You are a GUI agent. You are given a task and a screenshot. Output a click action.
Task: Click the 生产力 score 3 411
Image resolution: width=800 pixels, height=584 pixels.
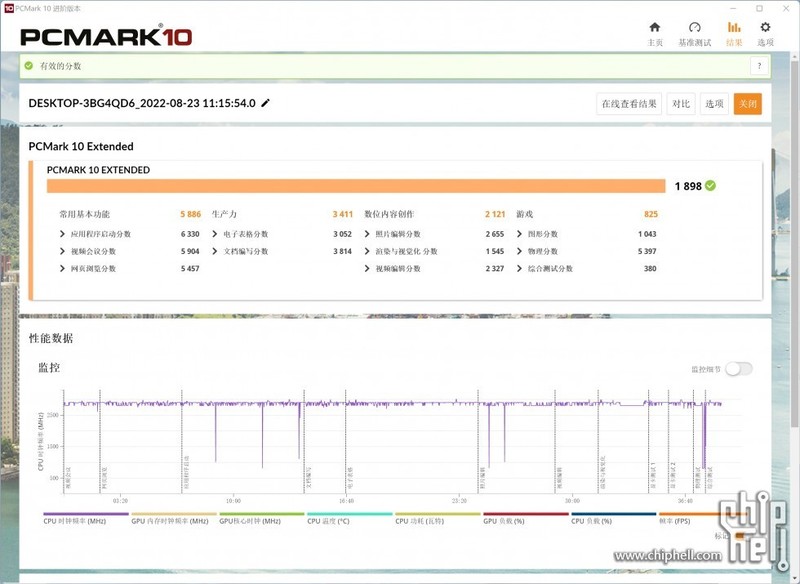click(343, 214)
